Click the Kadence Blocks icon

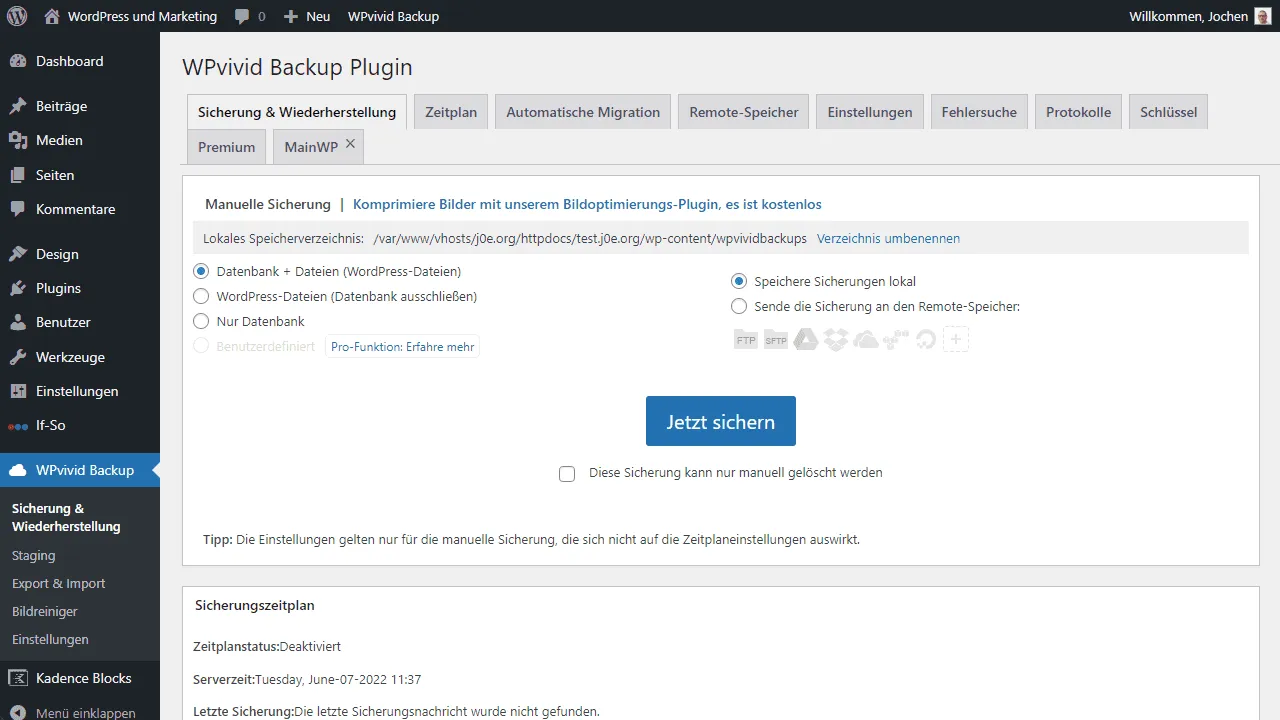[18, 678]
